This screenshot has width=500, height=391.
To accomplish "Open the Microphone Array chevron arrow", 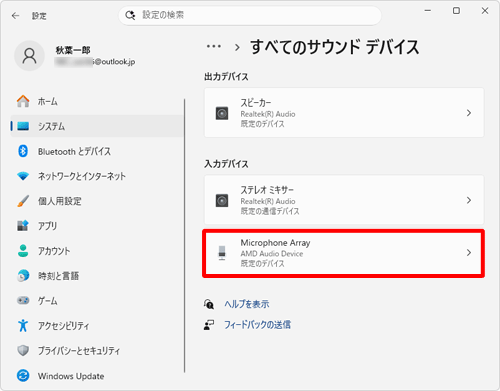I will 469,253.
